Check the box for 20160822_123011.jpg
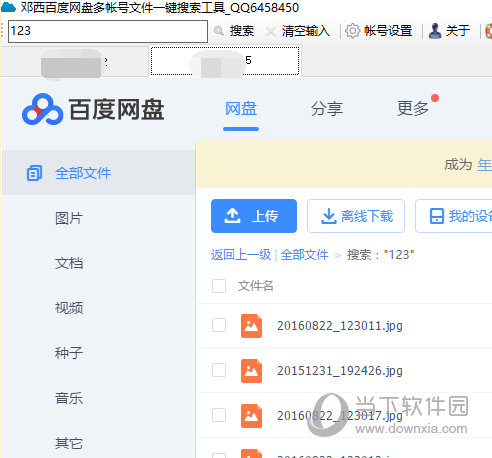Screen dimensions: 492x458 click(219, 325)
